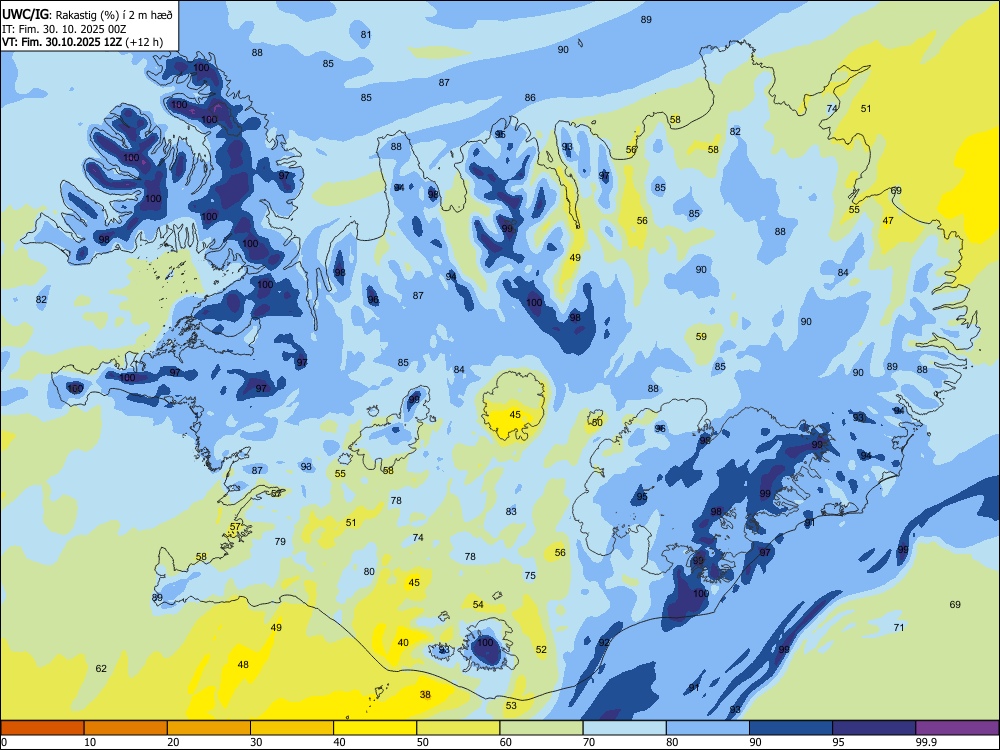Click the dark orange 0–10 legend swatch
The image size is (1000, 750).
click(x=42, y=728)
